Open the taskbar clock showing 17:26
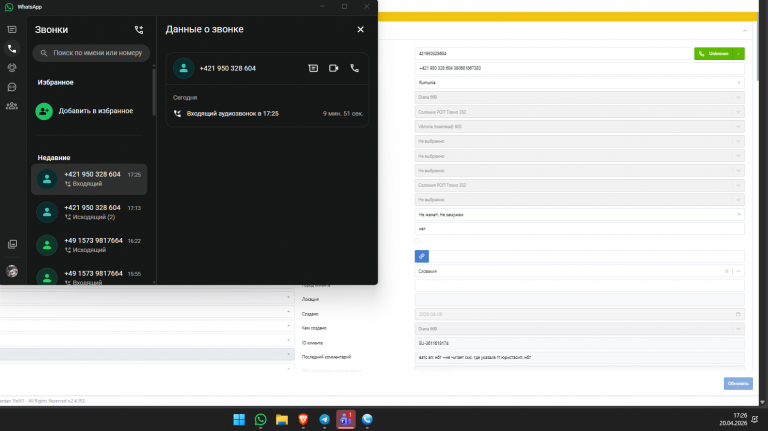768x431 pixels. 733,419
